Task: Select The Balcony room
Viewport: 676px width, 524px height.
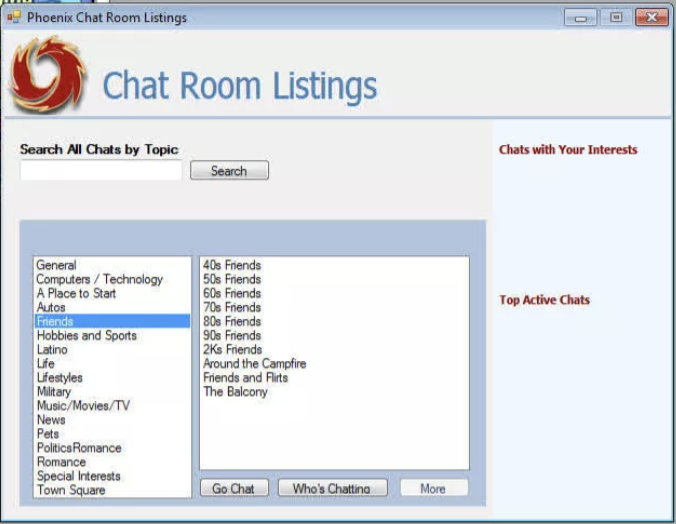Action: coord(334,392)
